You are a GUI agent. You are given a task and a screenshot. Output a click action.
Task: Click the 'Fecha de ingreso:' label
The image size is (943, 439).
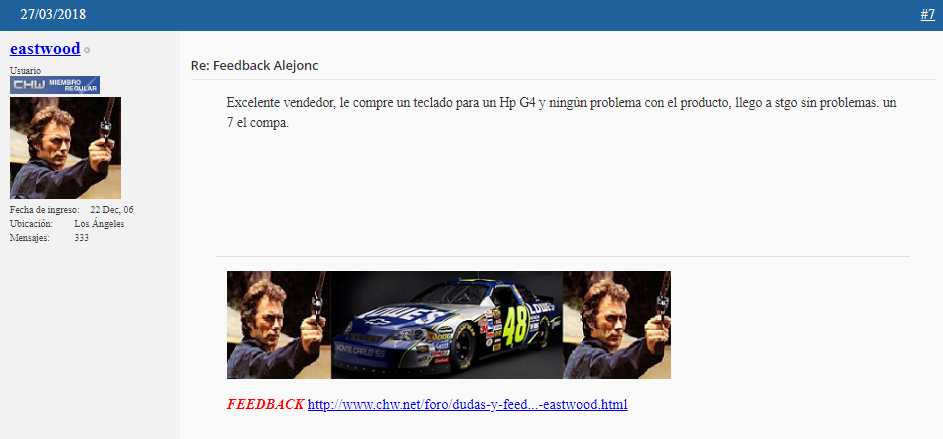pos(45,210)
